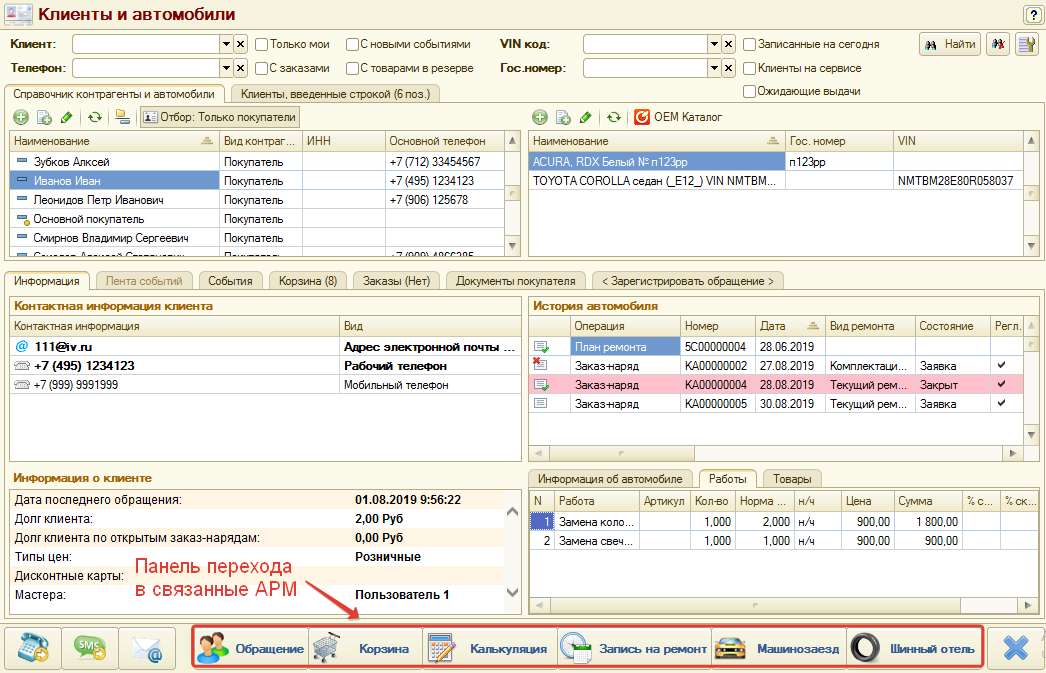Clear the Клиент field
The image size is (1046, 673).
240,44
